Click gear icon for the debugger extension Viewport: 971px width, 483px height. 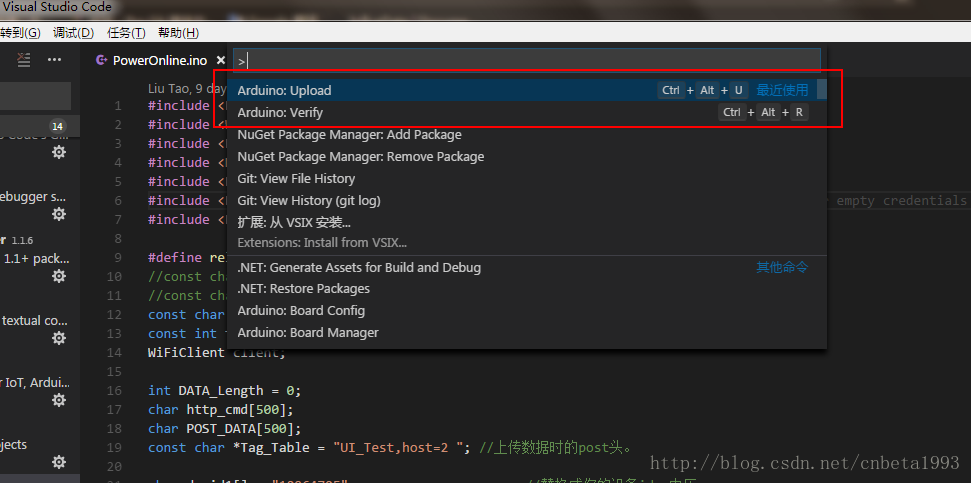(59, 214)
